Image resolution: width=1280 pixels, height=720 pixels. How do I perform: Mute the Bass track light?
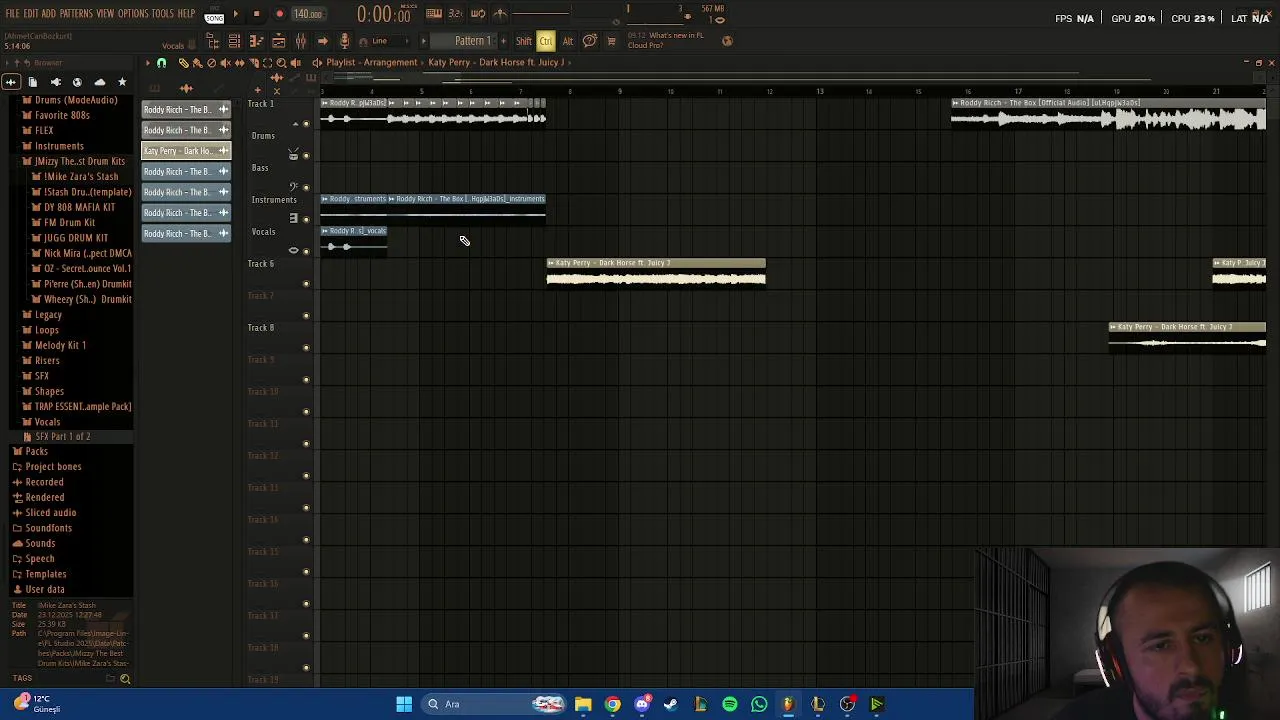coord(306,188)
